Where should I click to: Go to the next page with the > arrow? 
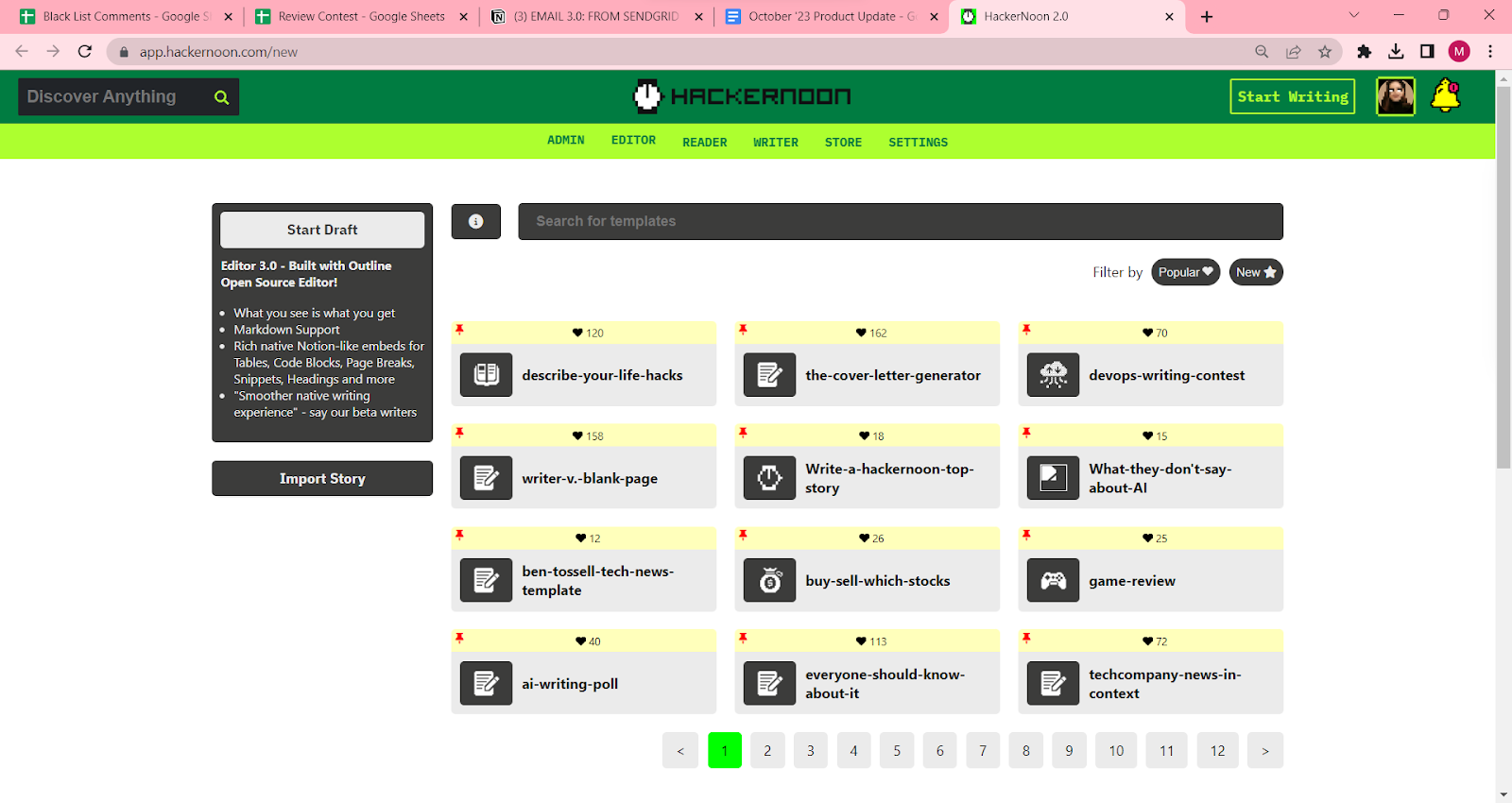click(1265, 750)
